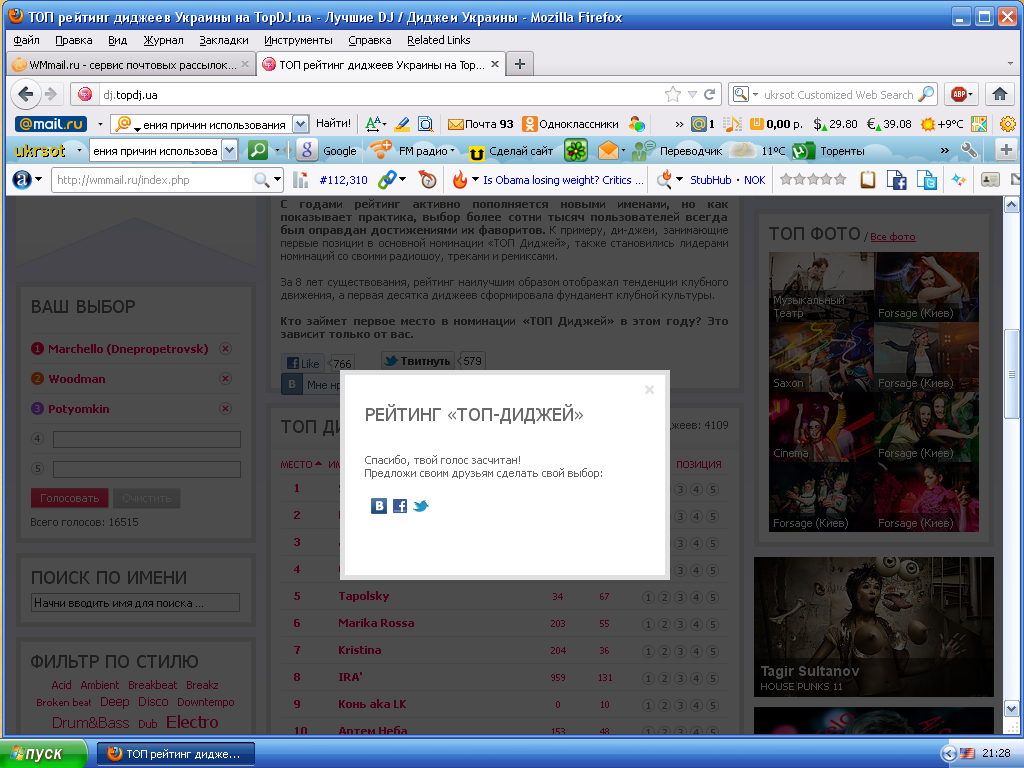This screenshot has width=1024, height=768.
Task: Click the Очистить clear button
Action: coord(146,498)
